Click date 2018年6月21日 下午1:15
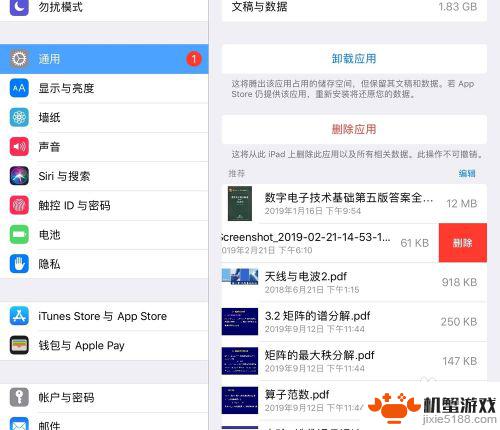This screenshot has width=500, height=430. click(312, 290)
